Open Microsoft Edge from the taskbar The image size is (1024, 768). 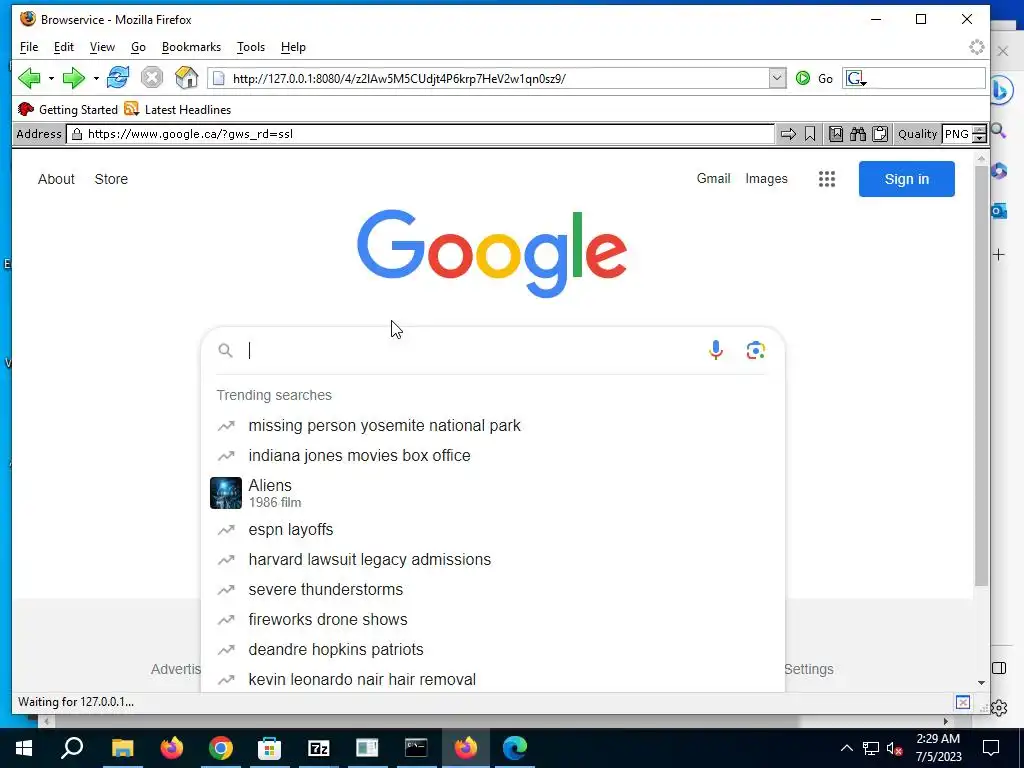[x=515, y=748]
